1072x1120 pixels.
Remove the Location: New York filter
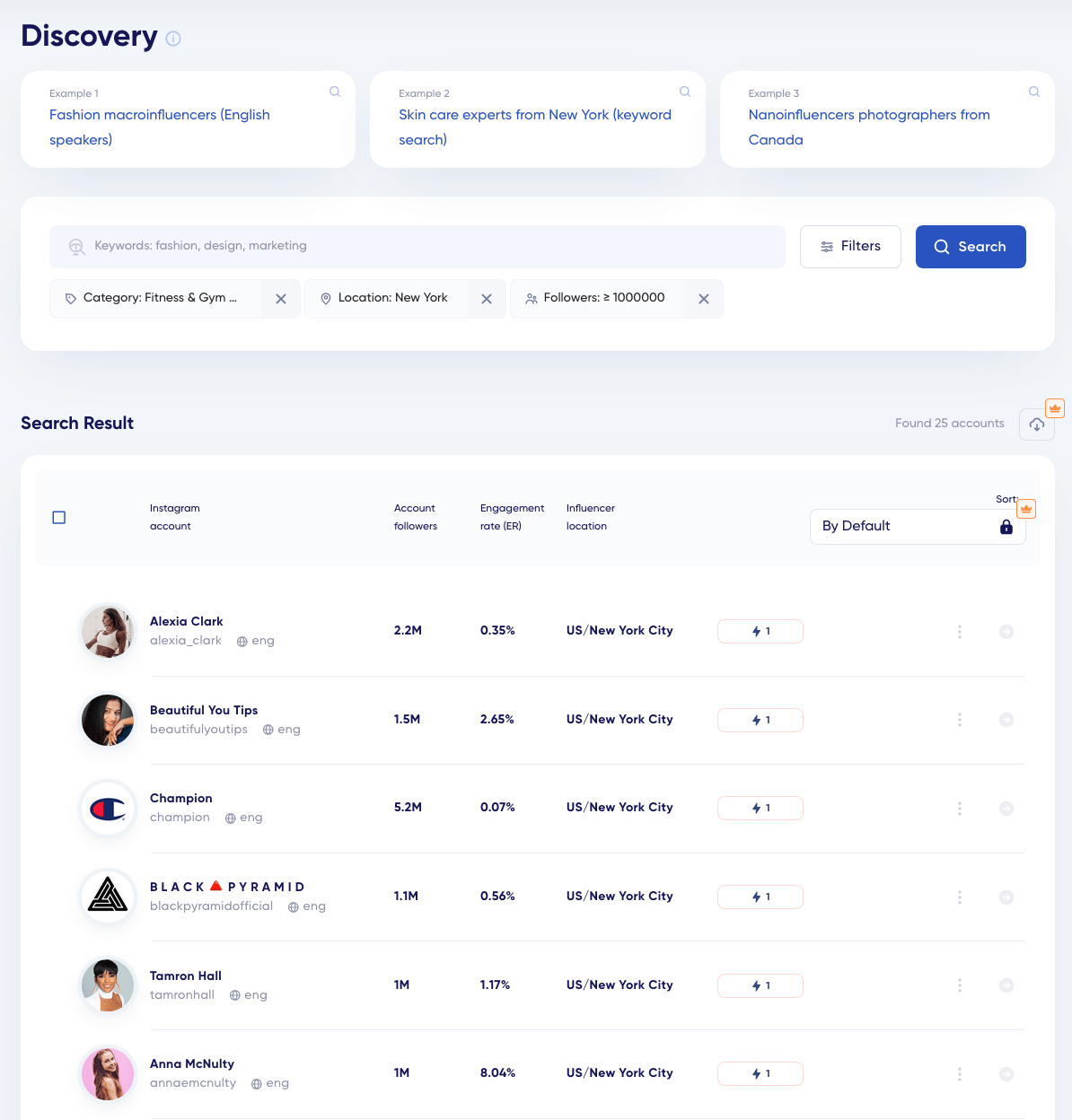487,298
